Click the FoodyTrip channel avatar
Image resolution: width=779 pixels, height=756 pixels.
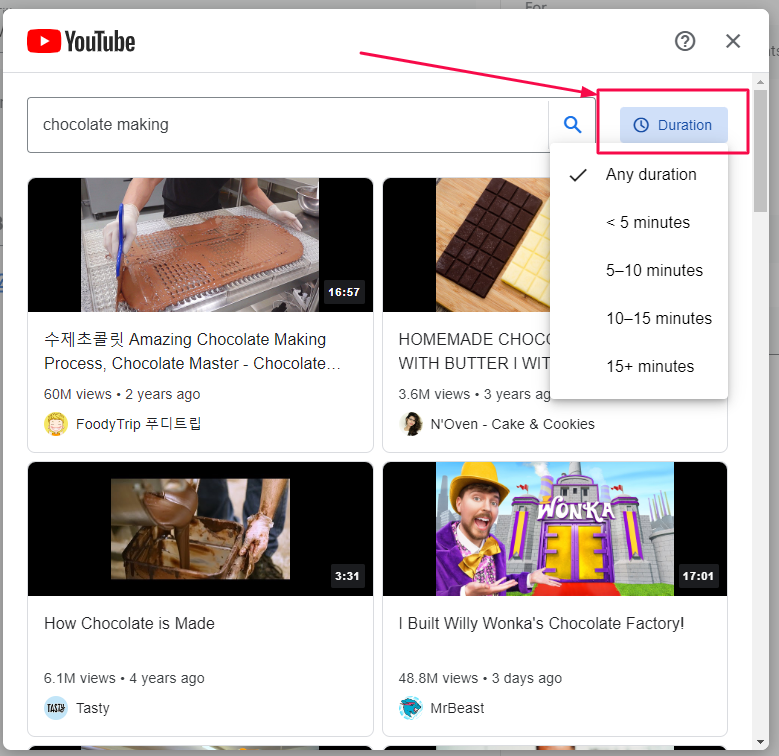56,424
